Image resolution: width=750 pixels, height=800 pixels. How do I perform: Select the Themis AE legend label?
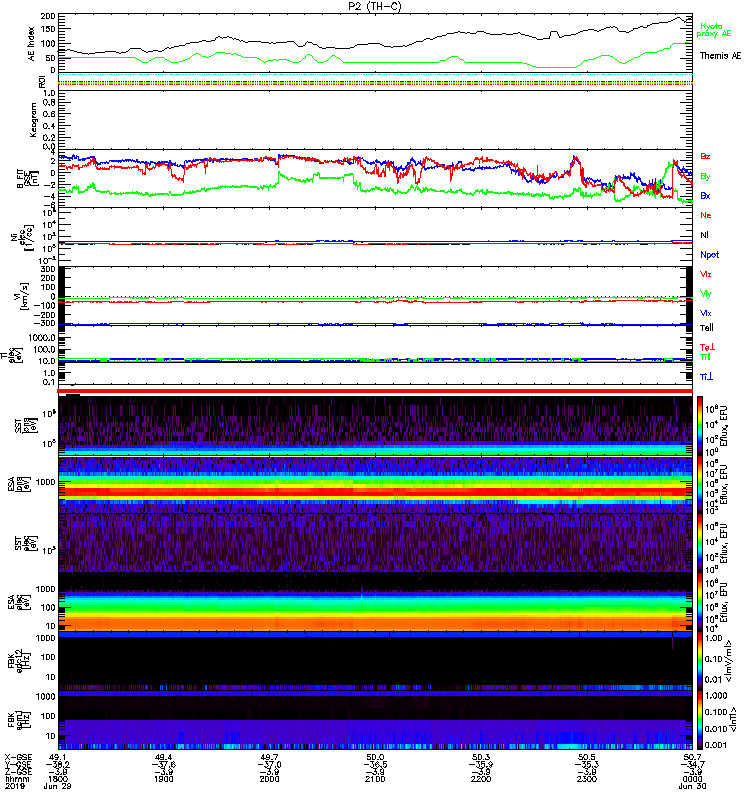click(720, 56)
